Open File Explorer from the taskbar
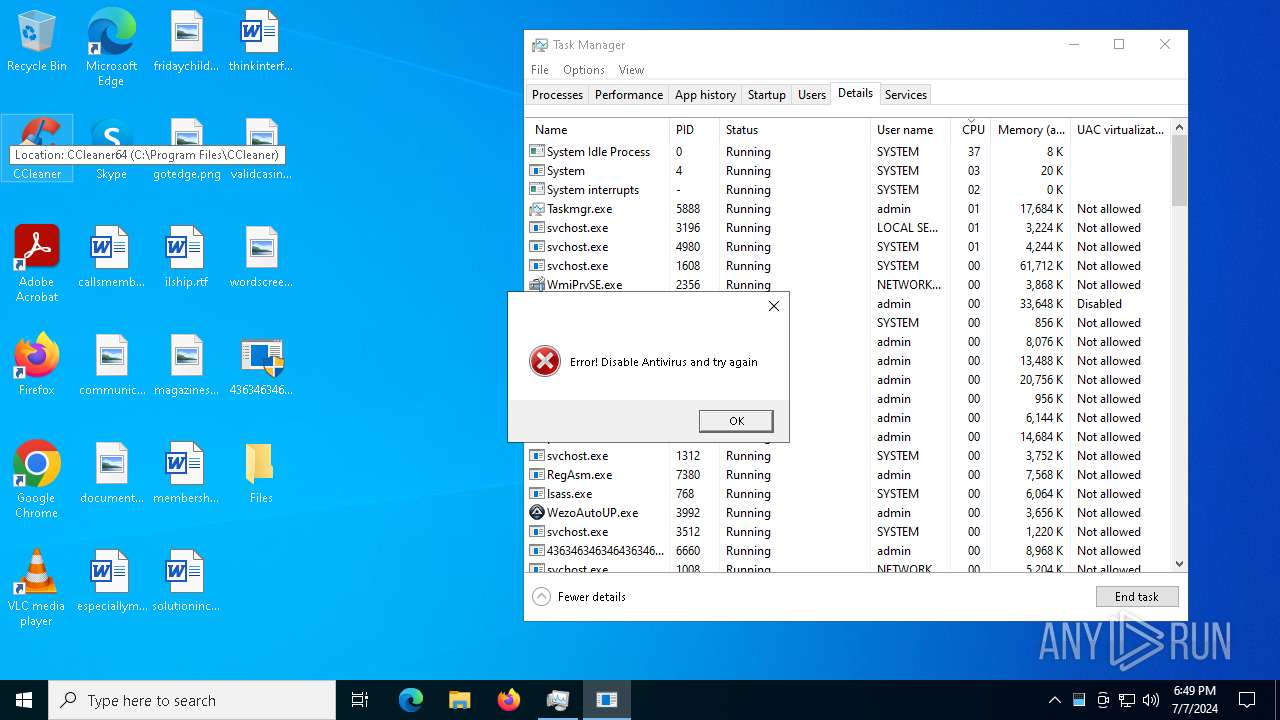The image size is (1280, 720). pos(459,700)
